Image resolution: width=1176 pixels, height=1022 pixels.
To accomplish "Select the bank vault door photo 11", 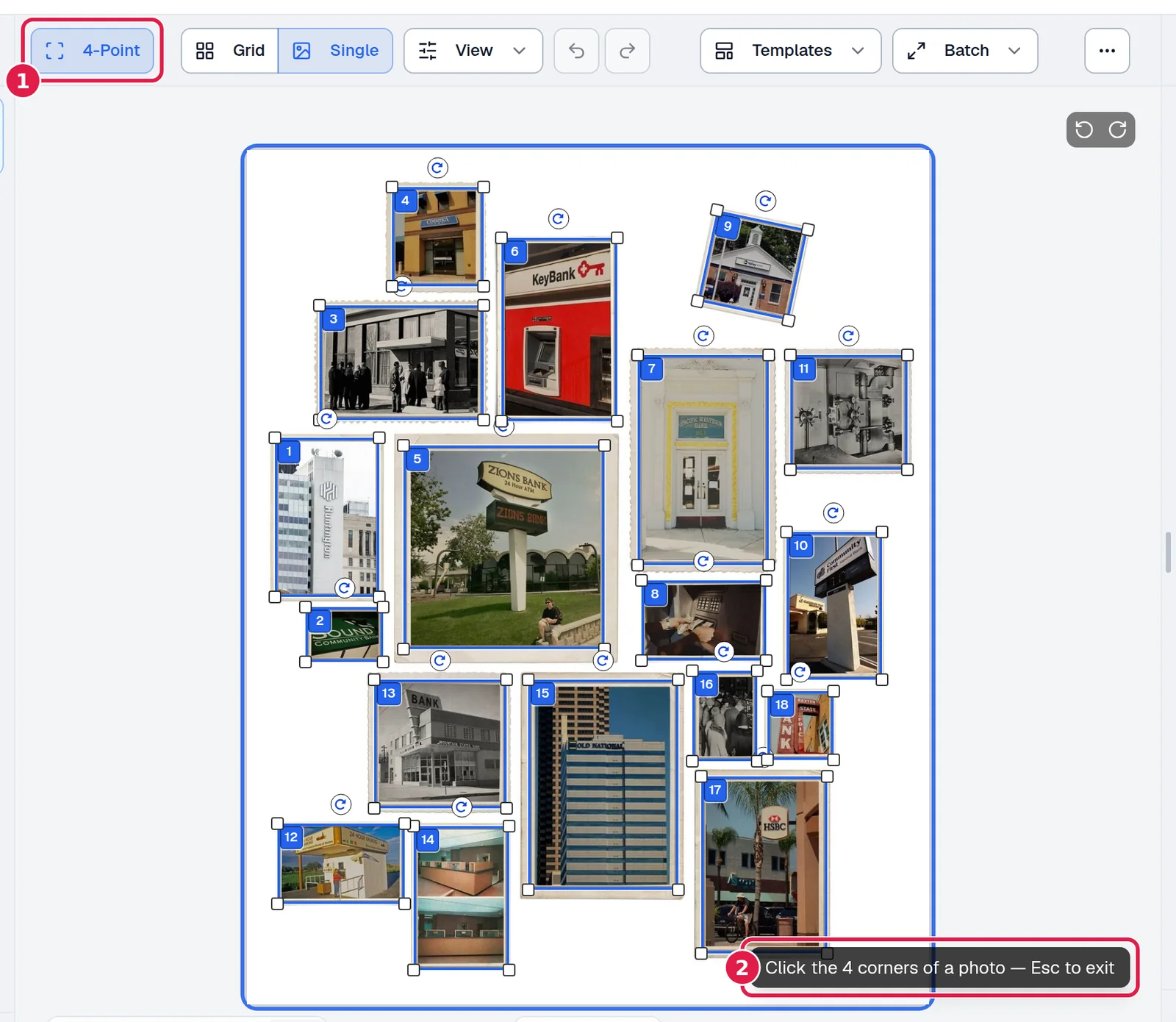I will (849, 412).
